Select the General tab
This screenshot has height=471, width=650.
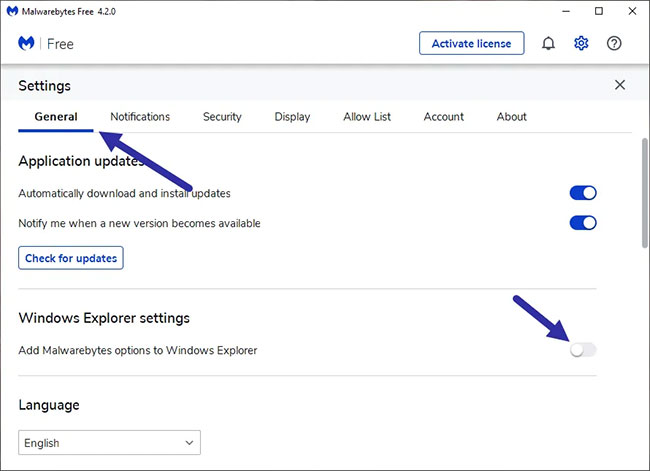point(56,117)
